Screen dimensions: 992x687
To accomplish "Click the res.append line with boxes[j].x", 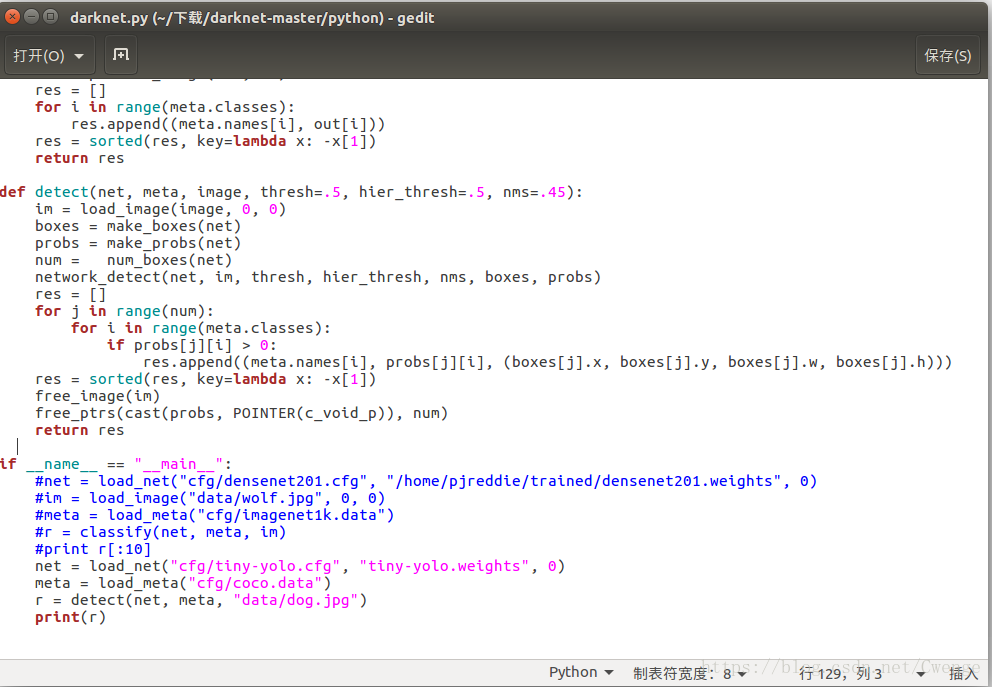I will point(547,362).
